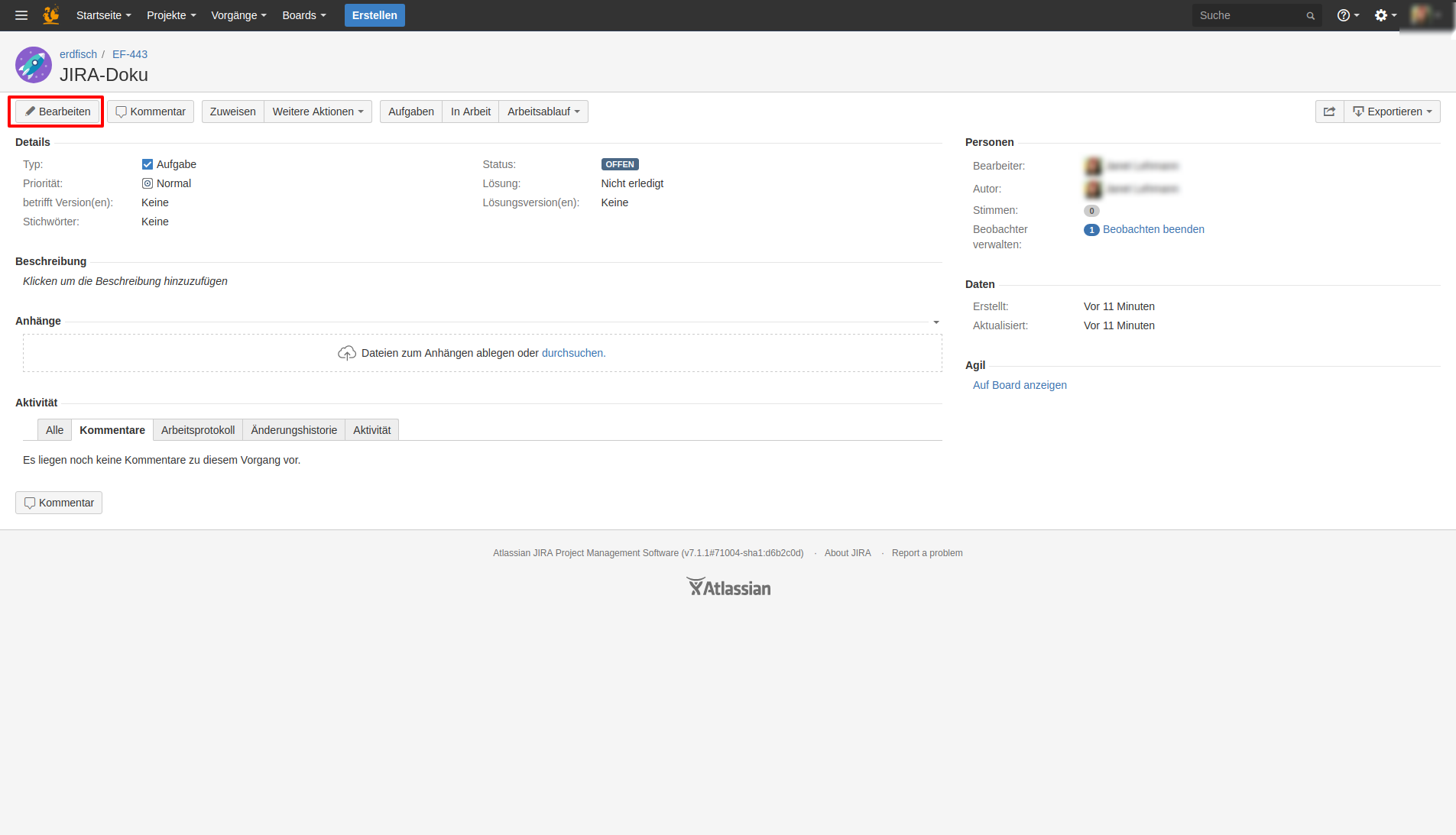Switch to the Arbeitsprotokoll tab
Viewport: 1456px width, 835px height.
[x=198, y=430]
